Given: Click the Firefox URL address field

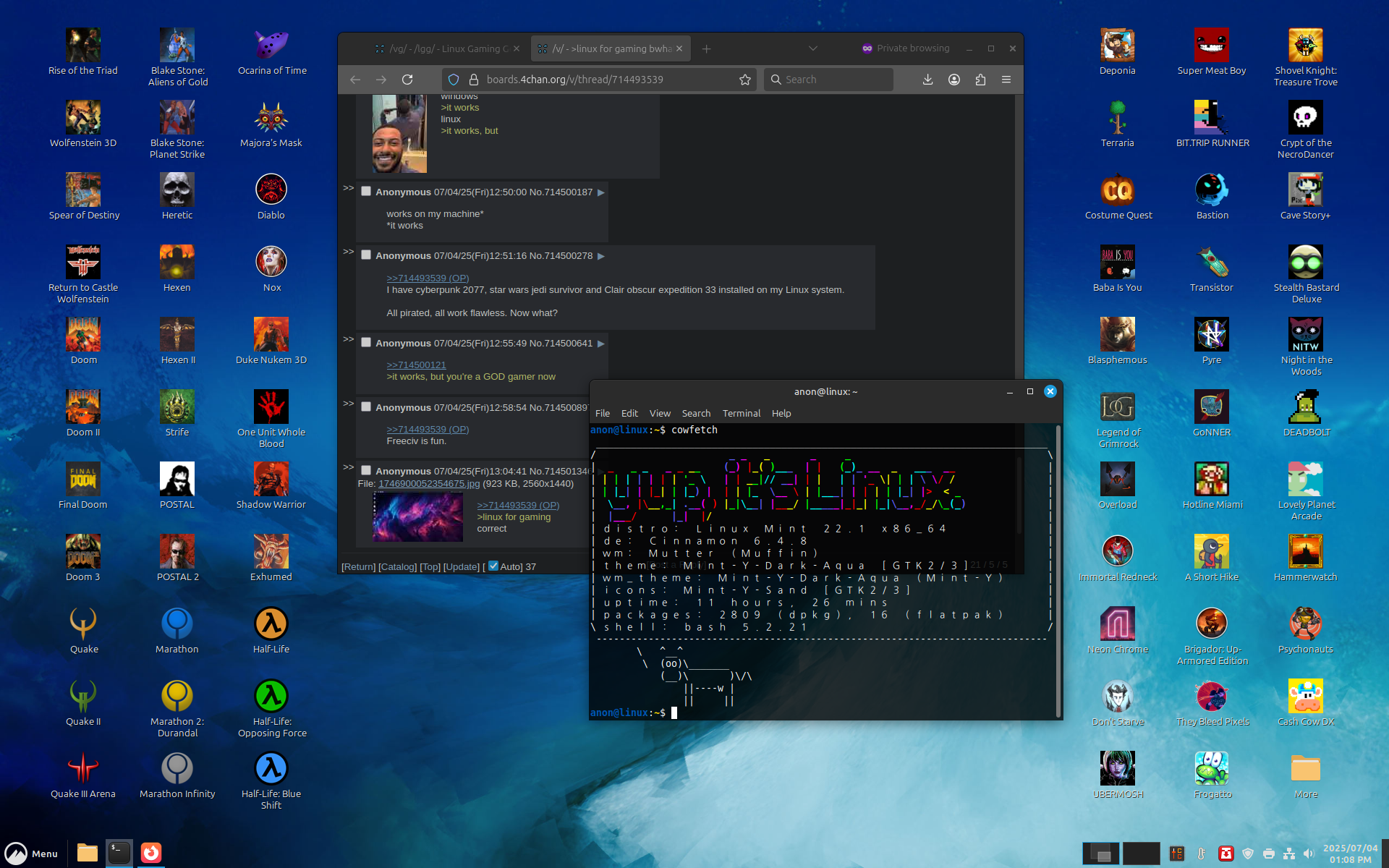Looking at the screenshot, I should [600, 80].
